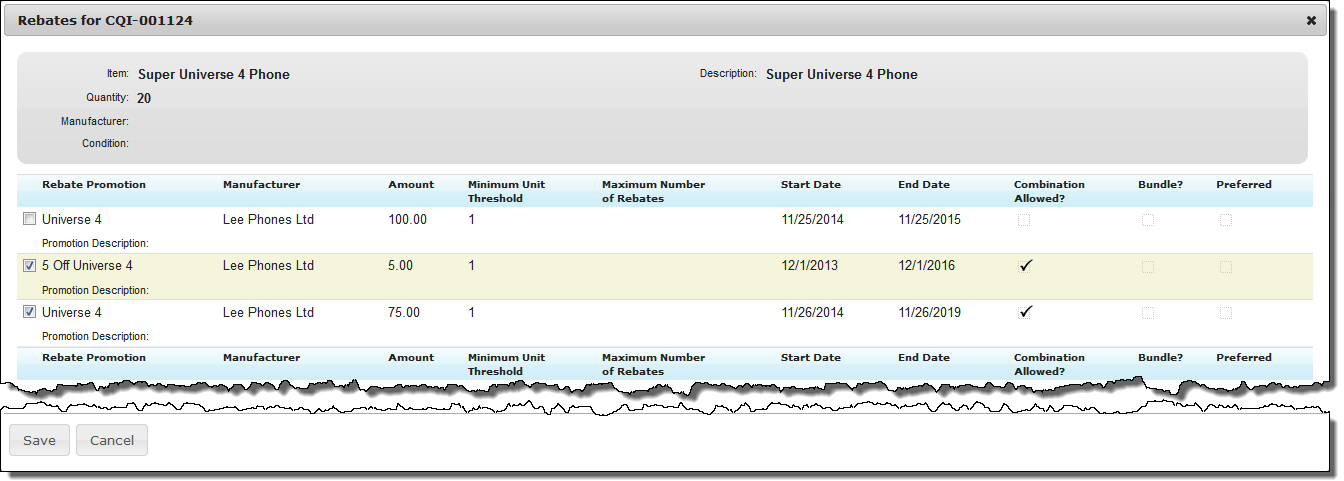Toggle Preferred checkbox for the 100.00 rebate
This screenshot has width=1344, height=481.
click(x=1226, y=220)
